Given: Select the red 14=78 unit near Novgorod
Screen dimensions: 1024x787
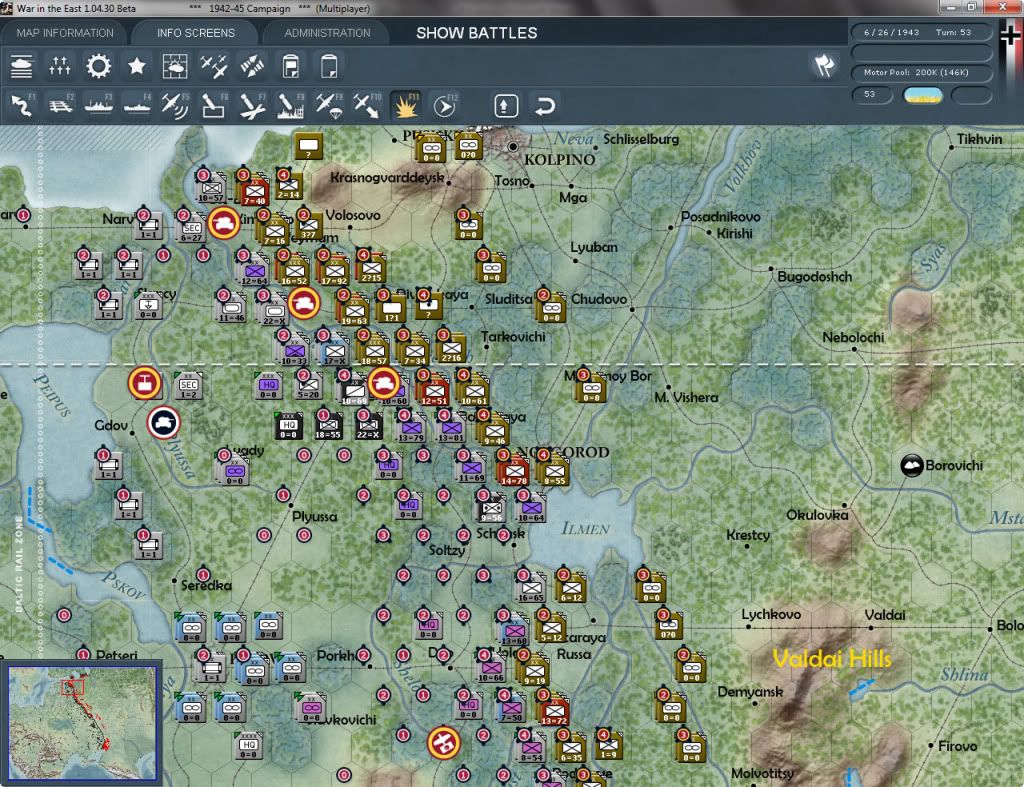Looking at the screenshot, I should coord(514,470).
